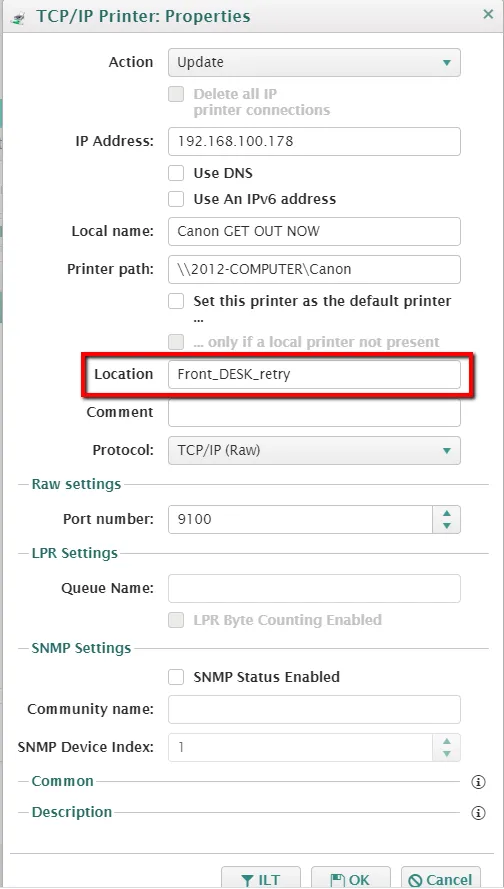Enable the Use DNS checkbox
Screen dimensions: 504x889
click(176, 173)
